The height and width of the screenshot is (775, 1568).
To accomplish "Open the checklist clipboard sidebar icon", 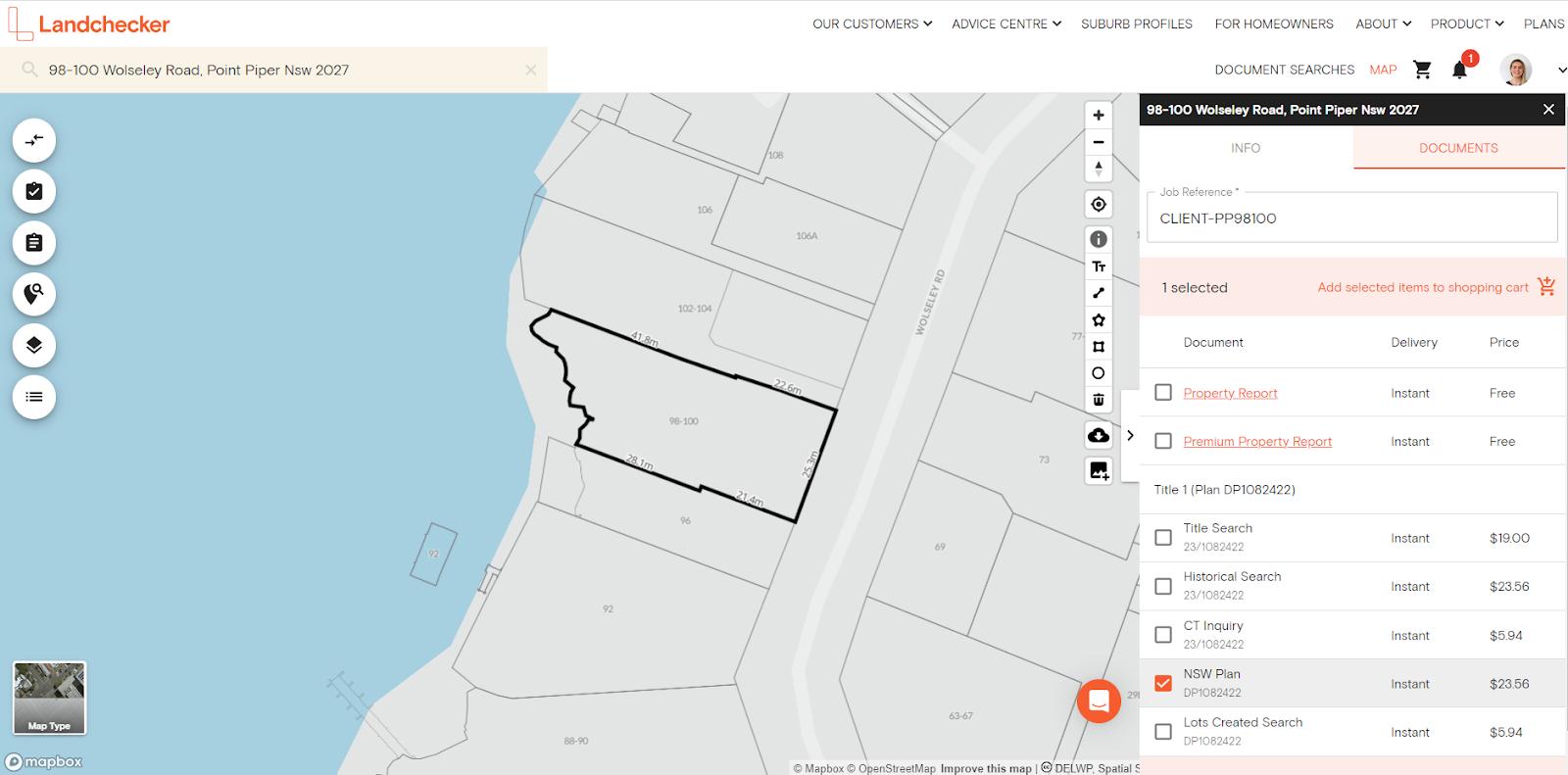I will click(x=34, y=191).
